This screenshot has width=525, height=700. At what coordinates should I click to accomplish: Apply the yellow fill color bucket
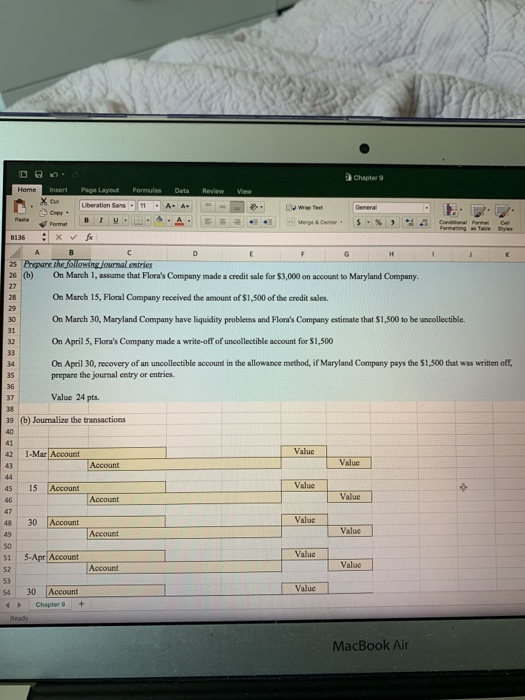click(159, 221)
